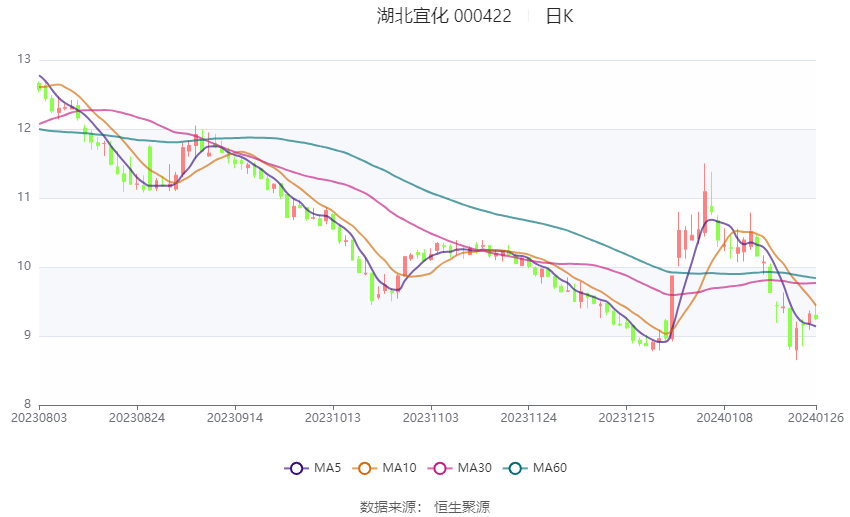Screen dimensions: 850x517
Task: Click the y-axis value 8
Action: tap(27, 404)
